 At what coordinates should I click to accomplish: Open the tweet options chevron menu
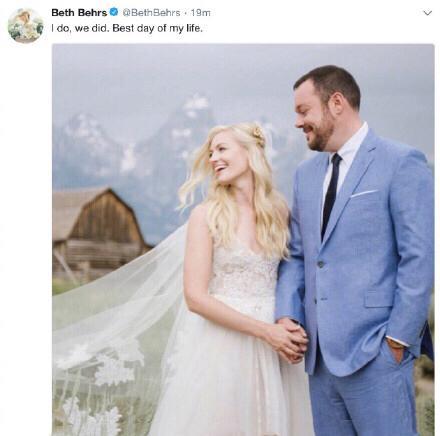click(427, 13)
